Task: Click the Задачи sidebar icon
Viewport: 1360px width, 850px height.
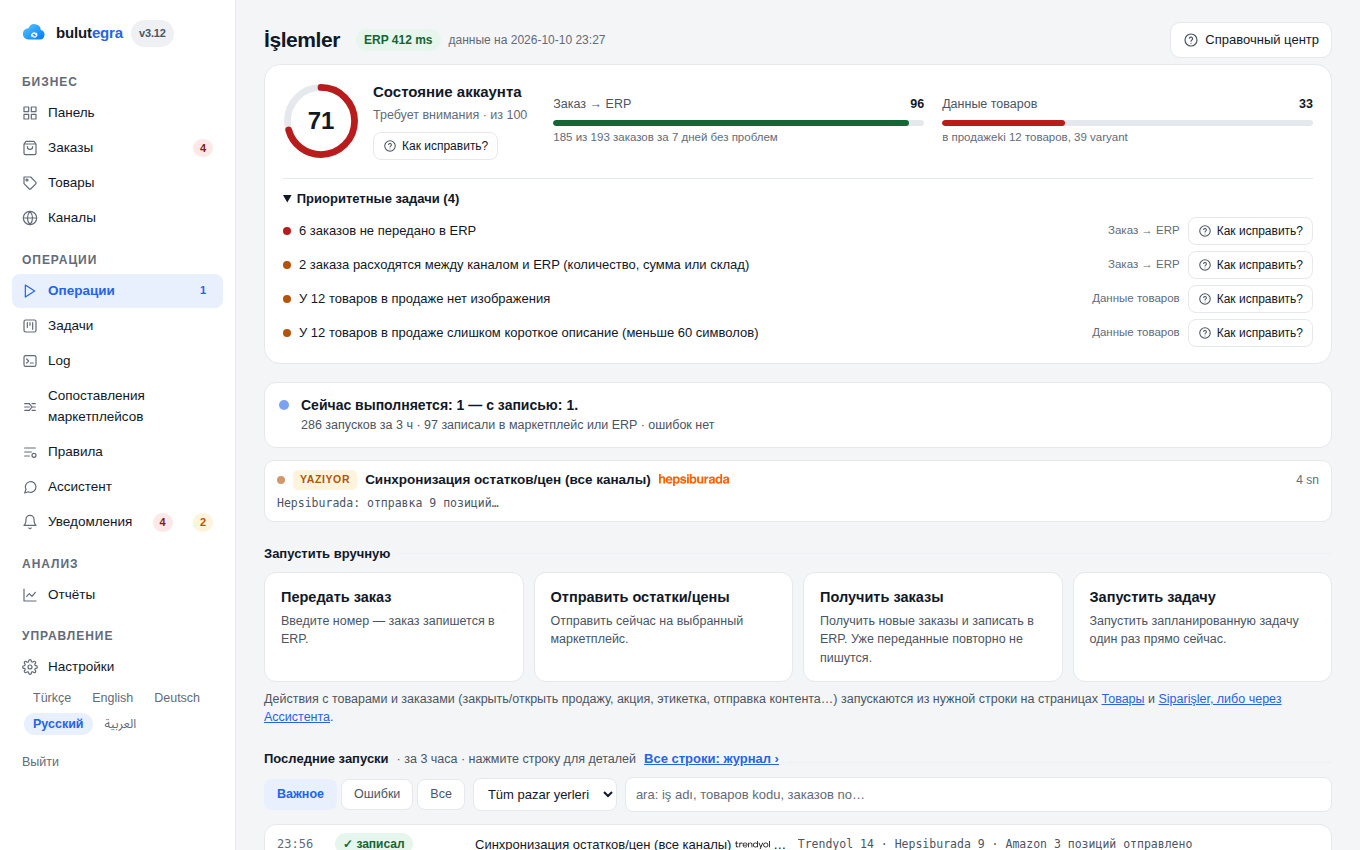Action: [x=30, y=326]
